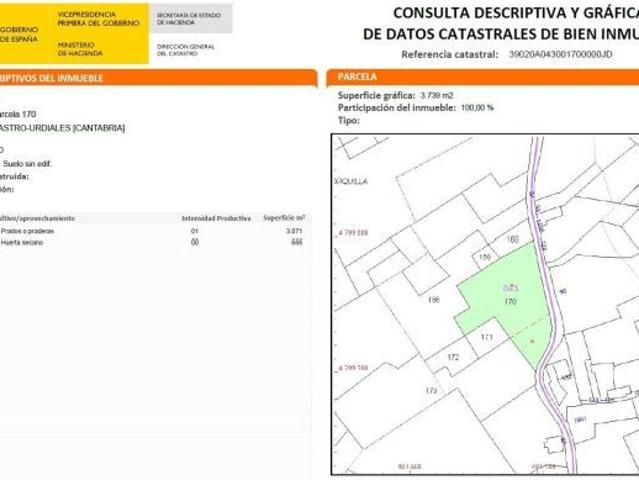Viewport: 639px width, 480px height.
Task: Click the Huerta secano crop row
Action: point(24,242)
